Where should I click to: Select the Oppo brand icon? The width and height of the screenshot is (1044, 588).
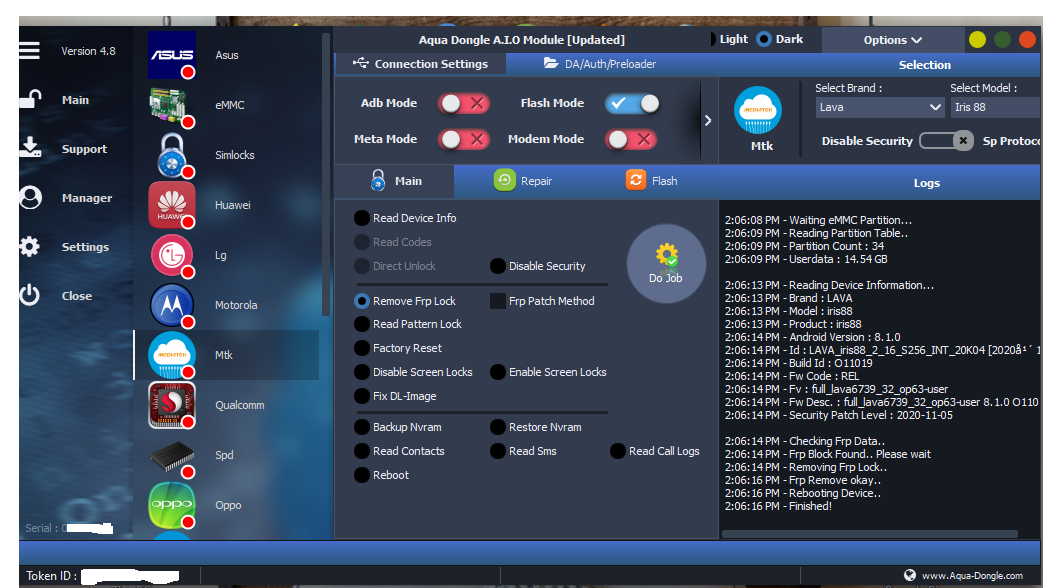coord(172,505)
